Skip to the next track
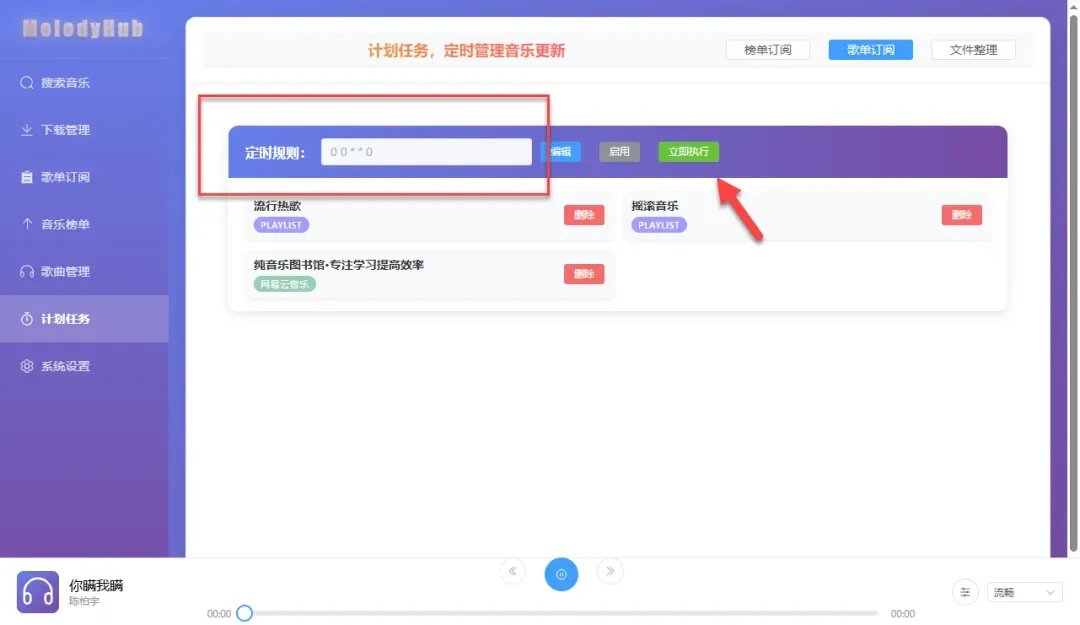Viewport: 1080px width, 625px height. point(610,572)
